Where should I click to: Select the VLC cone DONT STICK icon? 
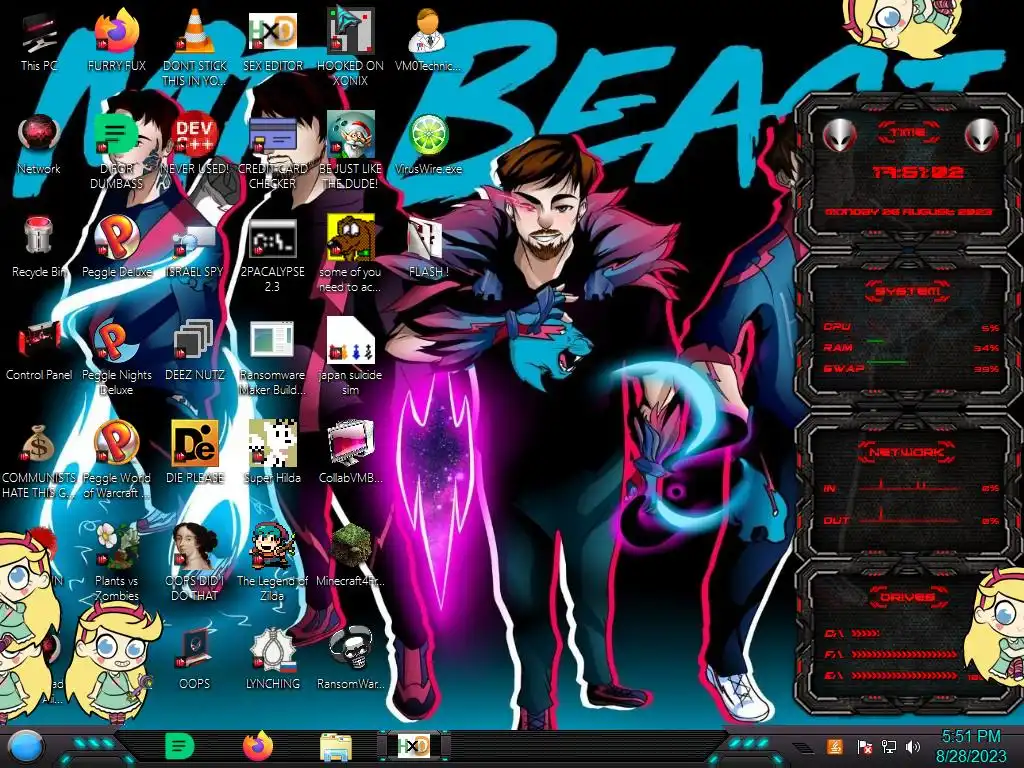click(195, 31)
